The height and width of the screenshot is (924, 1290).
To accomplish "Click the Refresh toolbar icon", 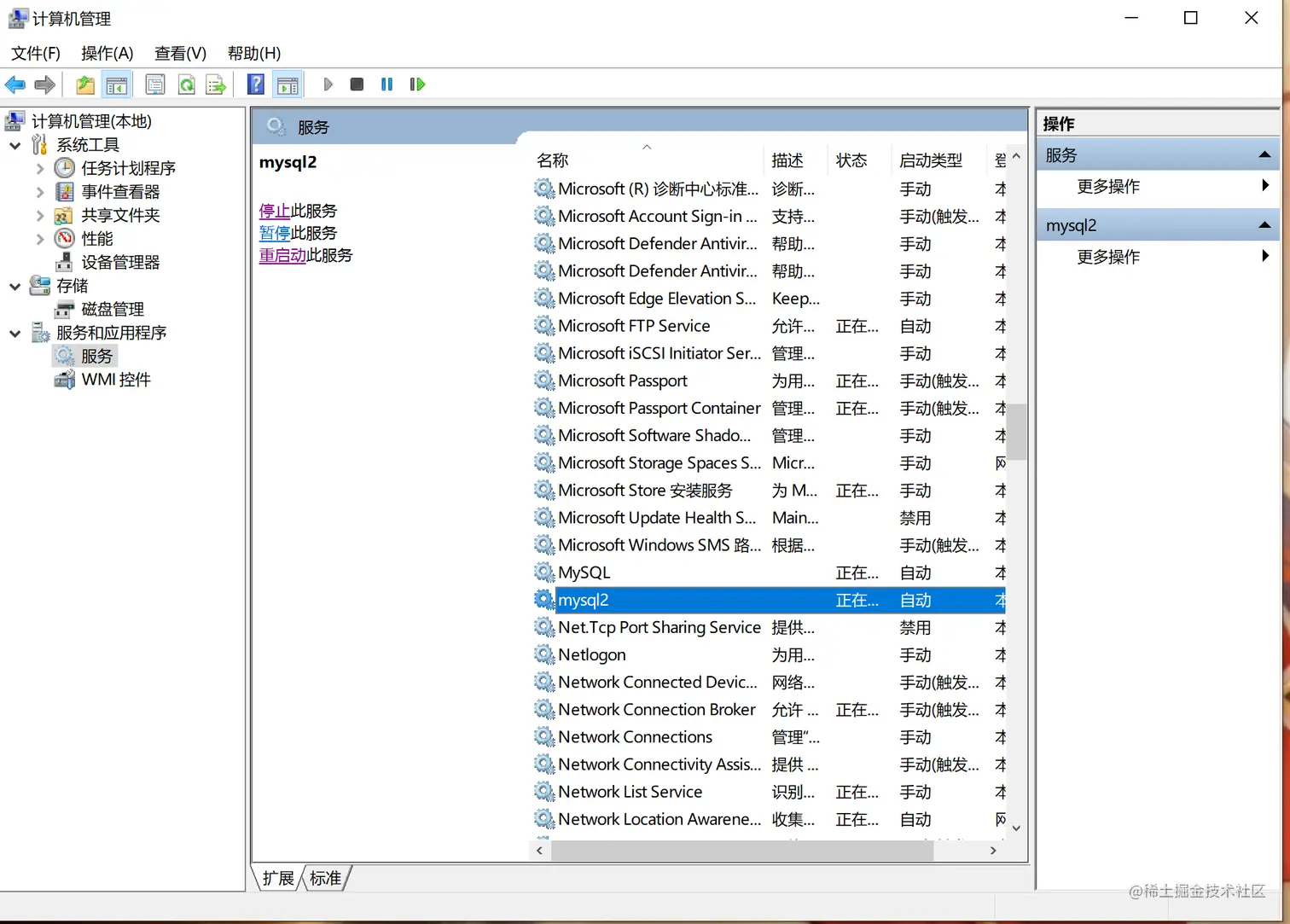I will coord(186,84).
